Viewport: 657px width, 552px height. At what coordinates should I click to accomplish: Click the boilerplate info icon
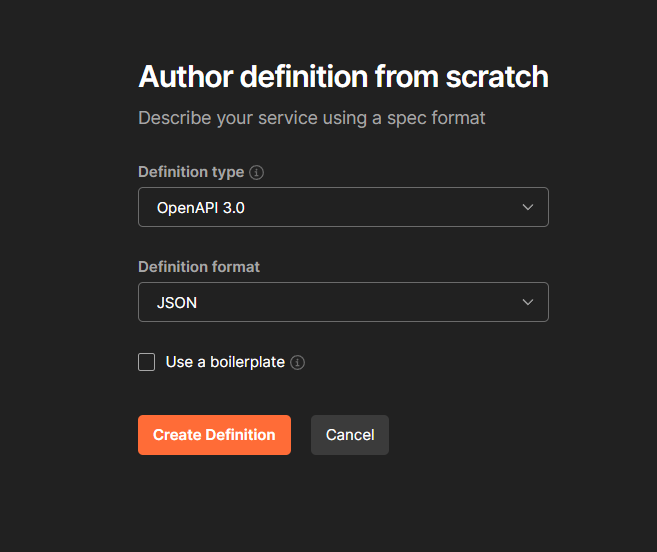point(297,363)
